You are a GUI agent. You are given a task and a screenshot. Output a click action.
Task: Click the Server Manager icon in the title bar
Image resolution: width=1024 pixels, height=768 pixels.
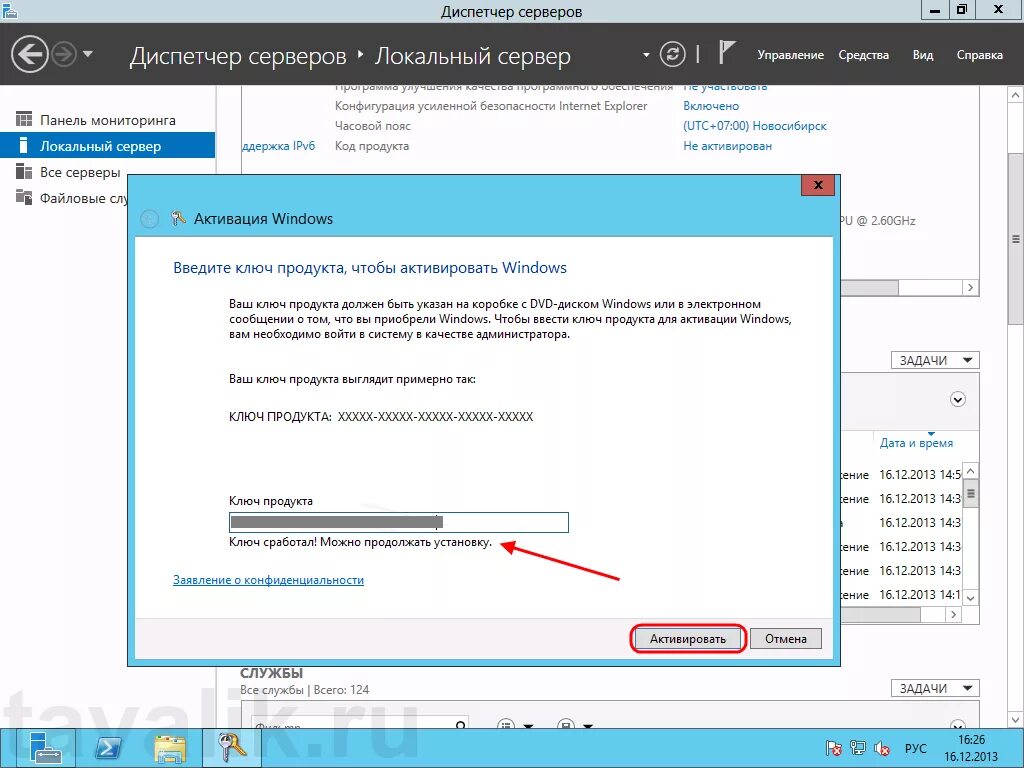click(x=10, y=11)
